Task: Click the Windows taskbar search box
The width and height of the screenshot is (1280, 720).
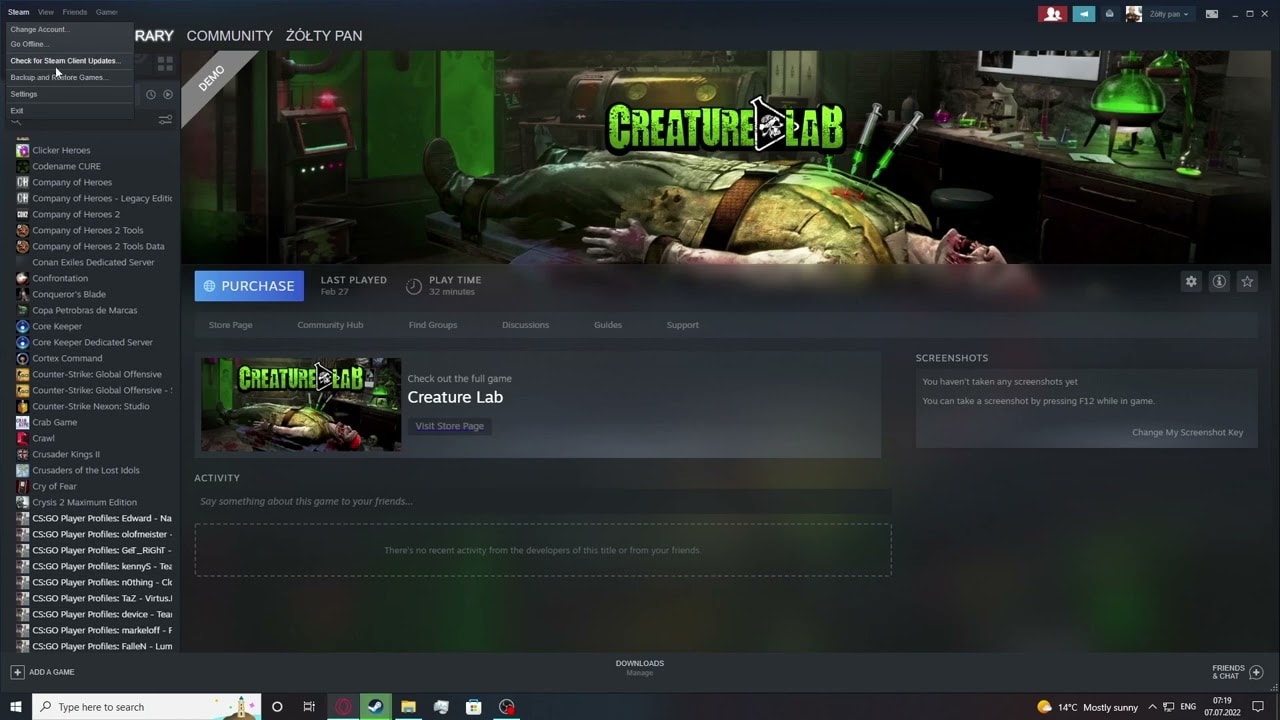Action: click(147, 707)
